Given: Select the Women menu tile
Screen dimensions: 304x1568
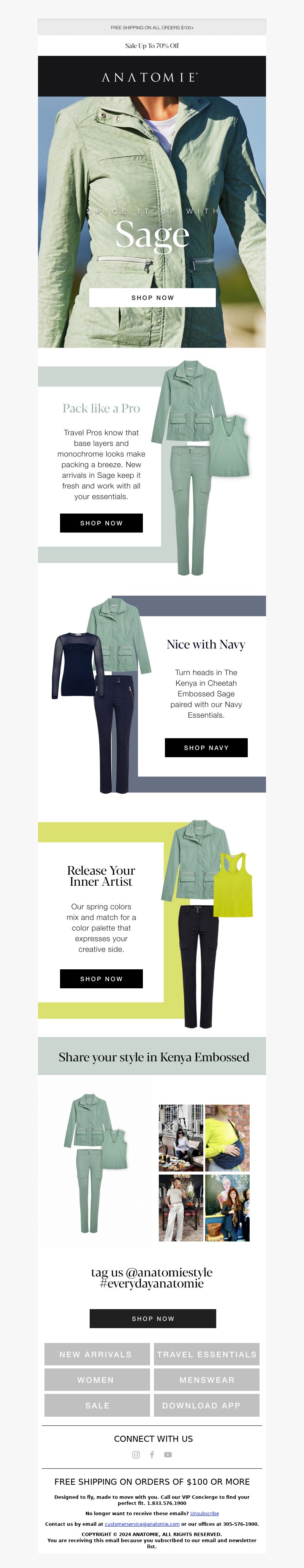Looking at the screenshot, I should [97, 1380].
